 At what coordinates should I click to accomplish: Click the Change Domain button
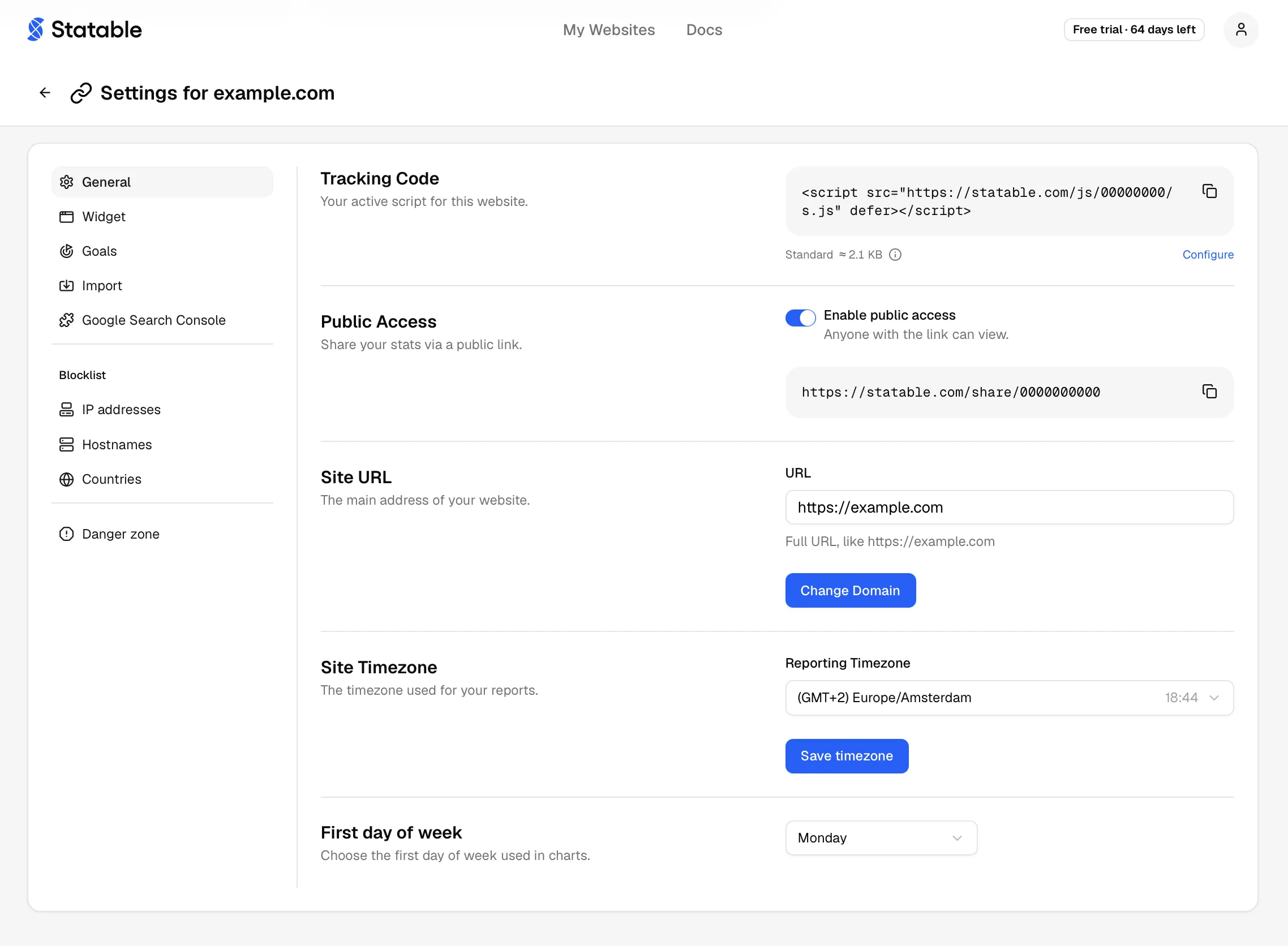tap(850, 590)
